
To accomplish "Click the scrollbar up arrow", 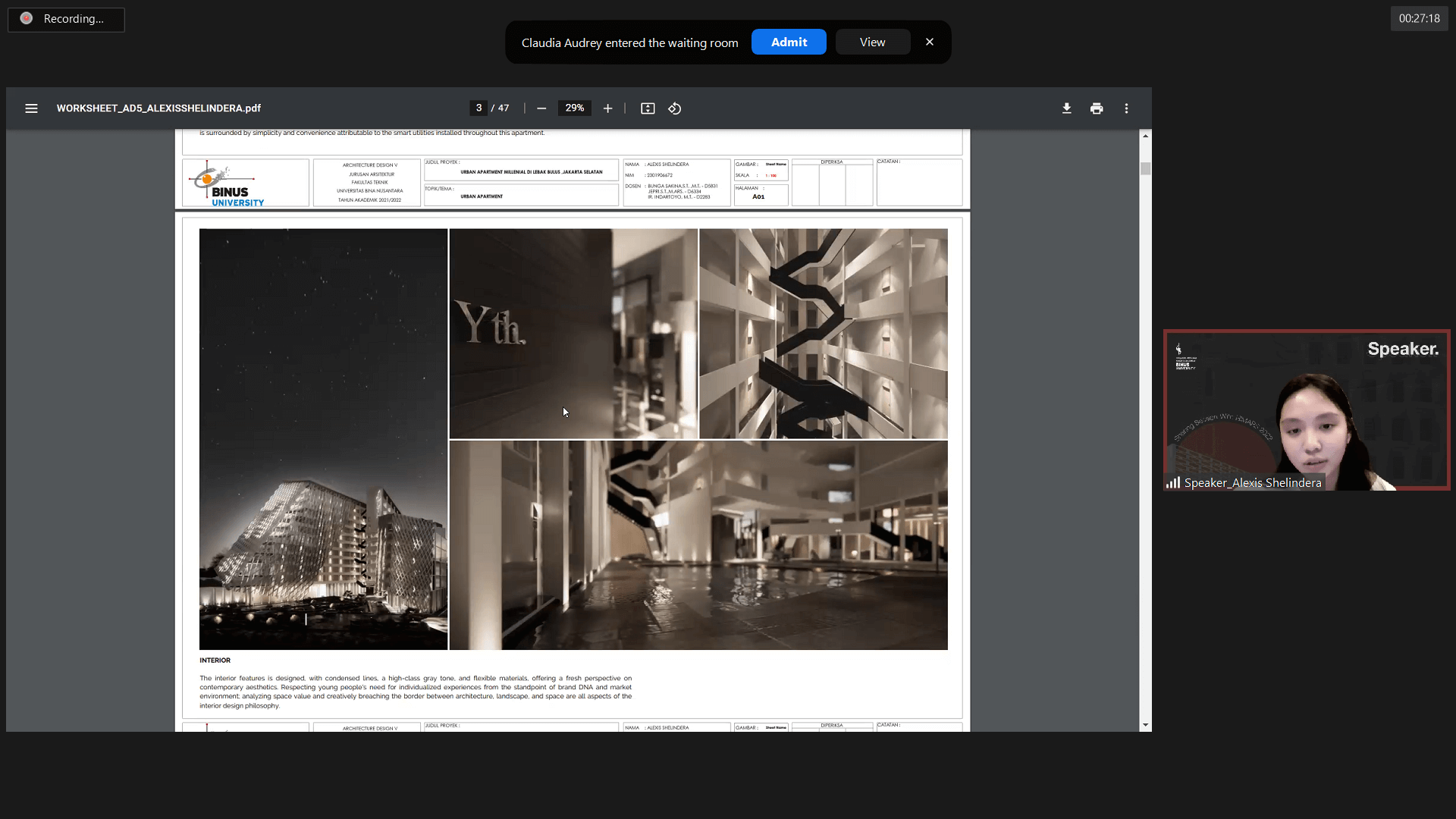I will coord(1145,136).
